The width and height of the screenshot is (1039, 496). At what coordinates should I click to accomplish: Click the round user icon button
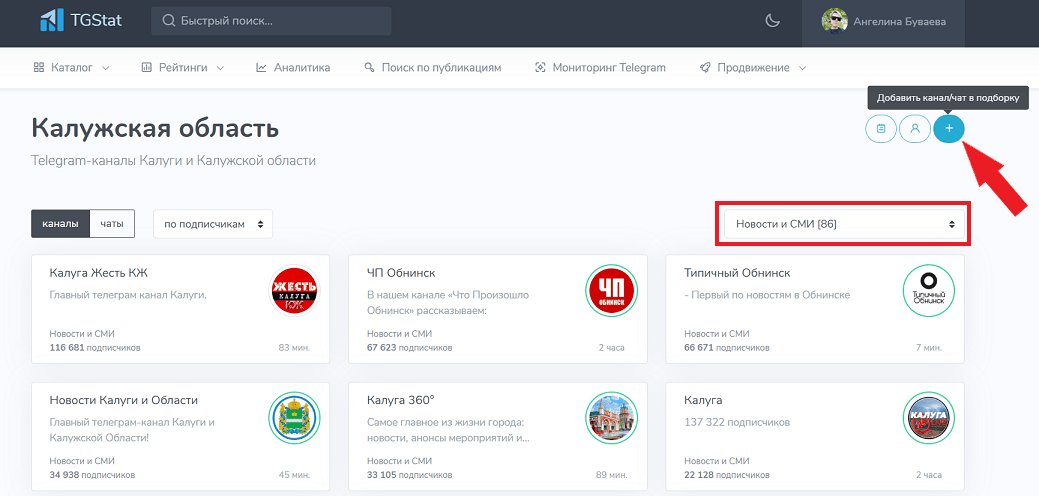[915, 129]
